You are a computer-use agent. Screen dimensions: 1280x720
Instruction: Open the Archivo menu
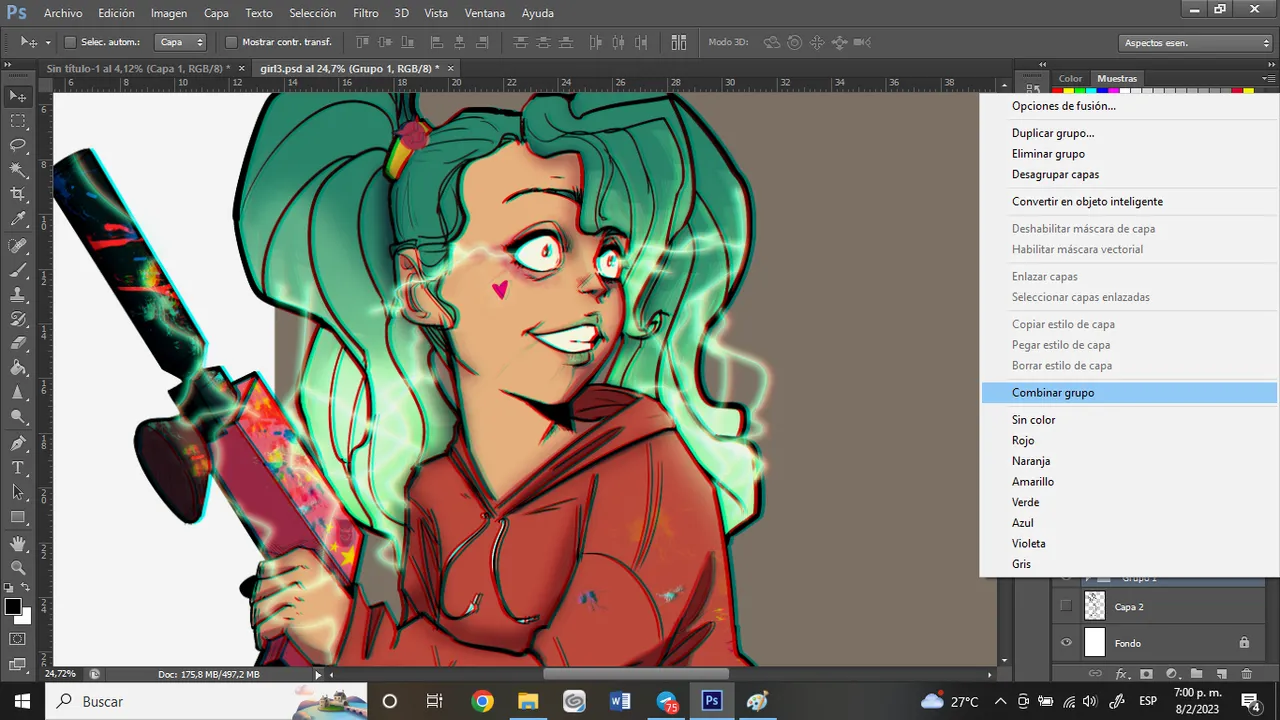pyautogui.click(x=63, y=13)
